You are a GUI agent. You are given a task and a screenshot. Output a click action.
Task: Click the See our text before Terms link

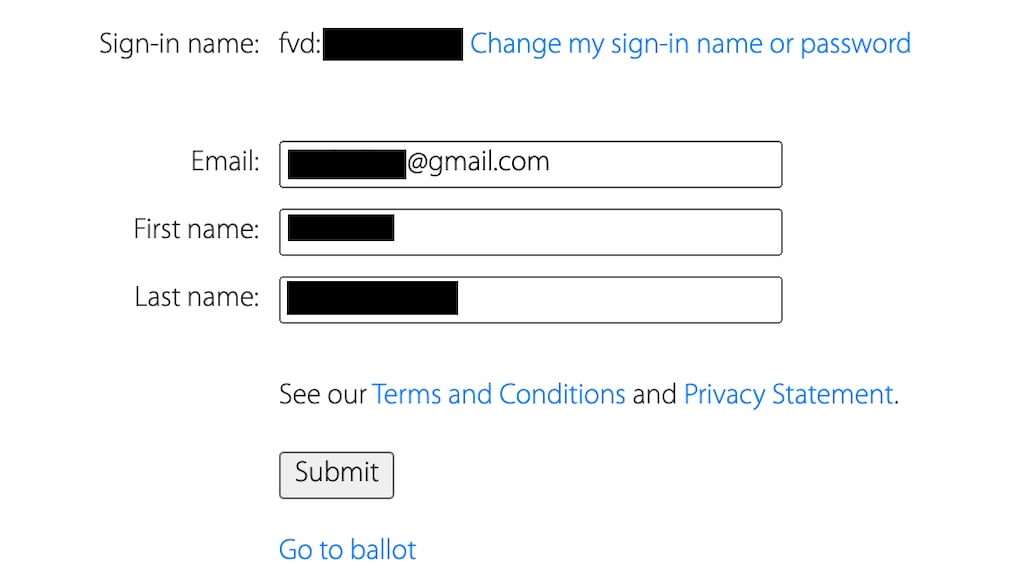coord(323,394)
